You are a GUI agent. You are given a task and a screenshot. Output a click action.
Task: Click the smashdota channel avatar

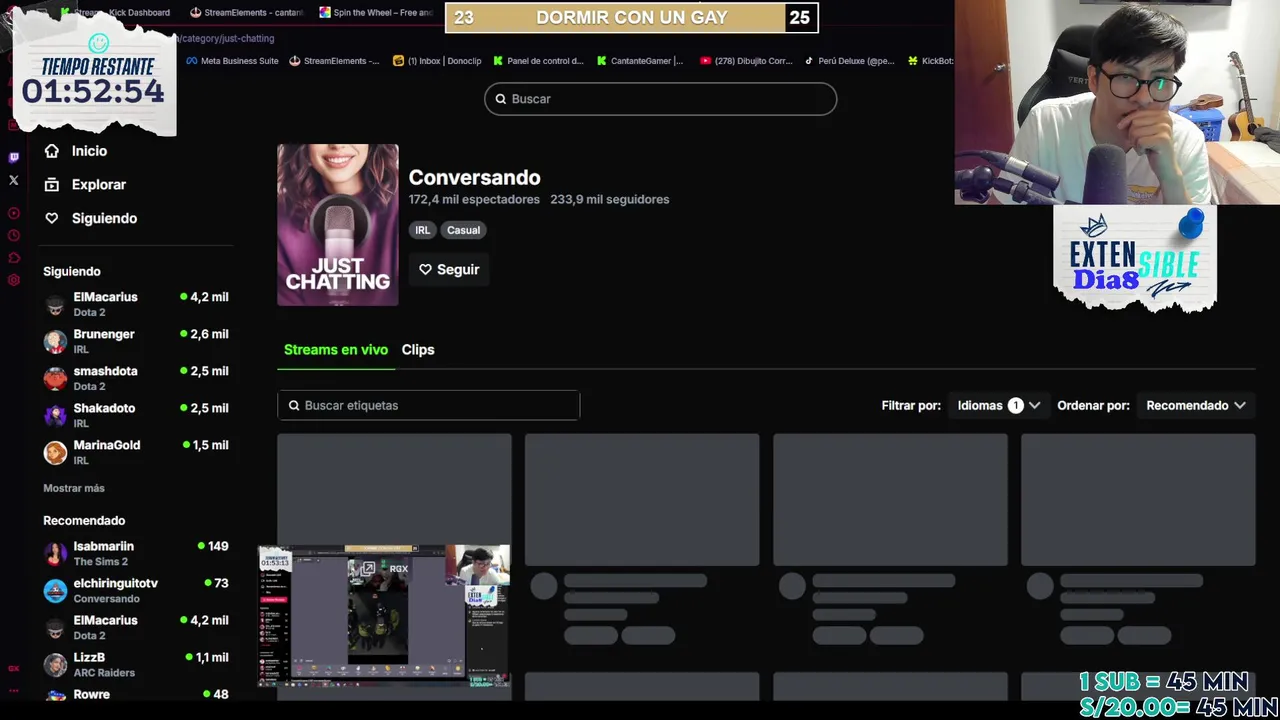pyautogui.click(x=55, y=378)
